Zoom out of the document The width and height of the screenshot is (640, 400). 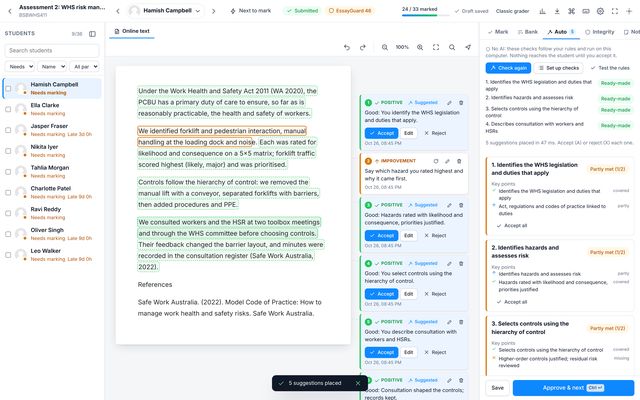[384, 47]
